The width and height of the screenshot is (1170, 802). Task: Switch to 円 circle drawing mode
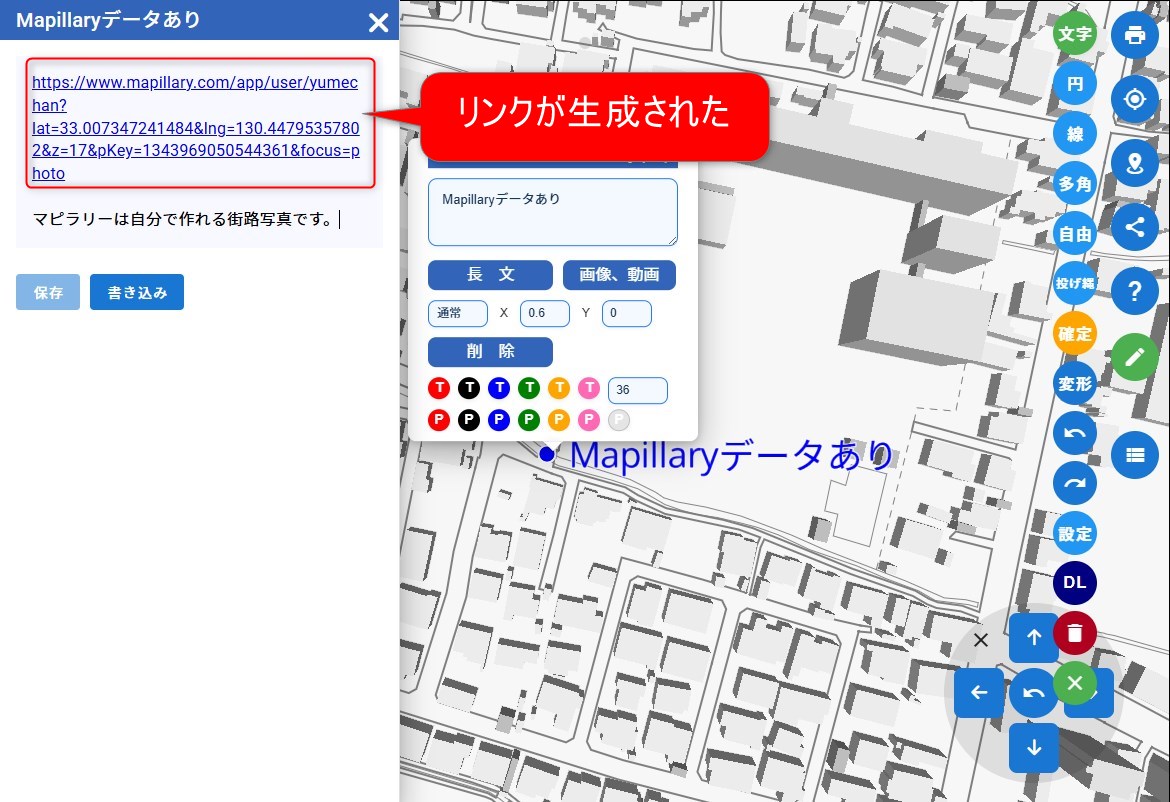coord(1075,84)
